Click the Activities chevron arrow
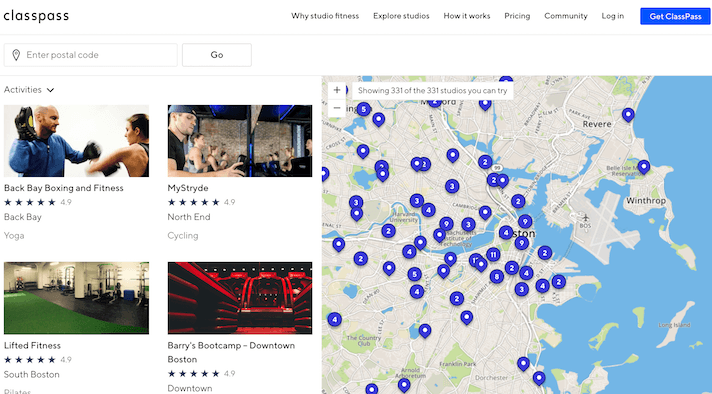 click(x=50, y=90)
